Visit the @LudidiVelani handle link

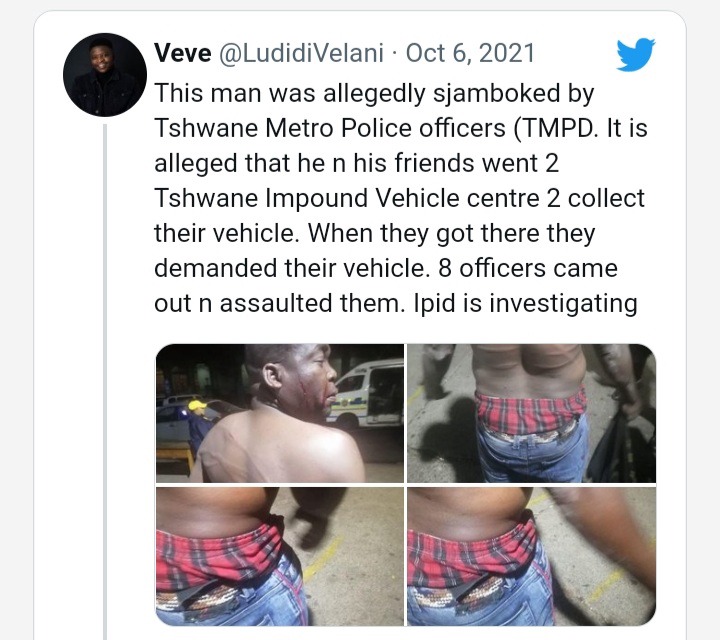[x=301, y=53]
